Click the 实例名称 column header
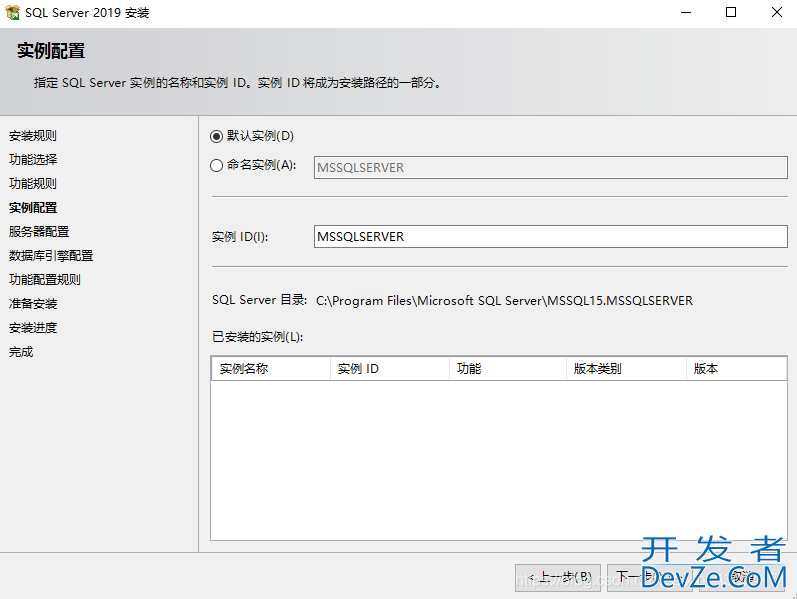Image resolution: width=797 pixels, height=599 pixels. pos(271,369)
